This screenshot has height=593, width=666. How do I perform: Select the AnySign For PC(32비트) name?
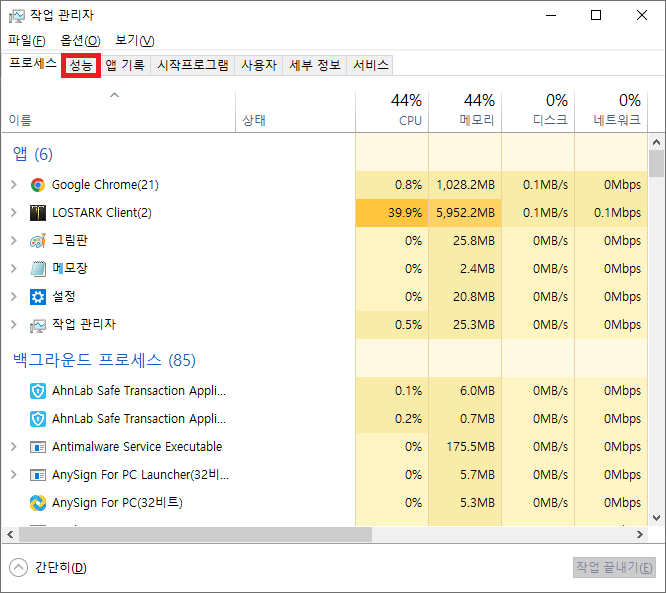pos(117,503)
